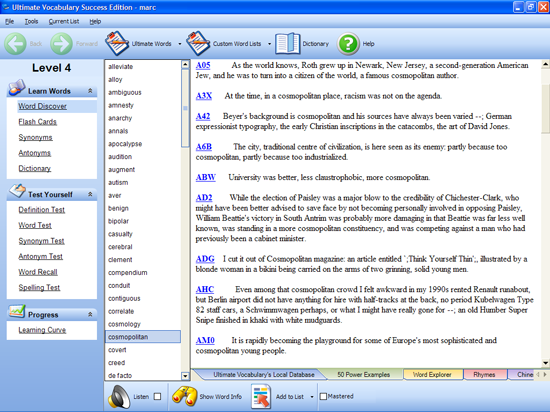Collapse the Learn Words section
Screen dimensions: 550x412
(x=90, y=91)
